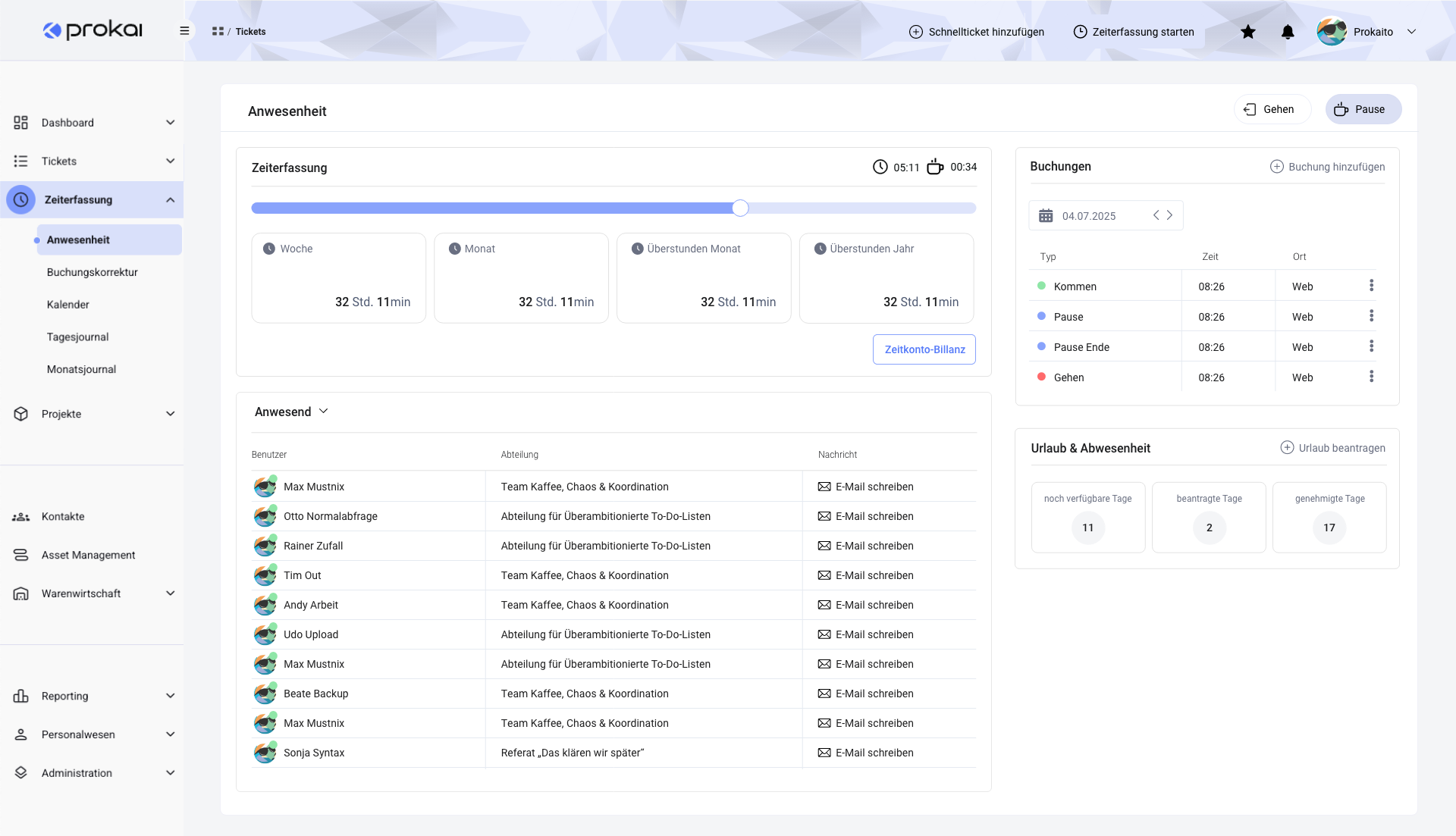Screen dimensions: 1456x836
Task: Open the Kommen row three-dot menu
Action: [x=1371, y=286]
